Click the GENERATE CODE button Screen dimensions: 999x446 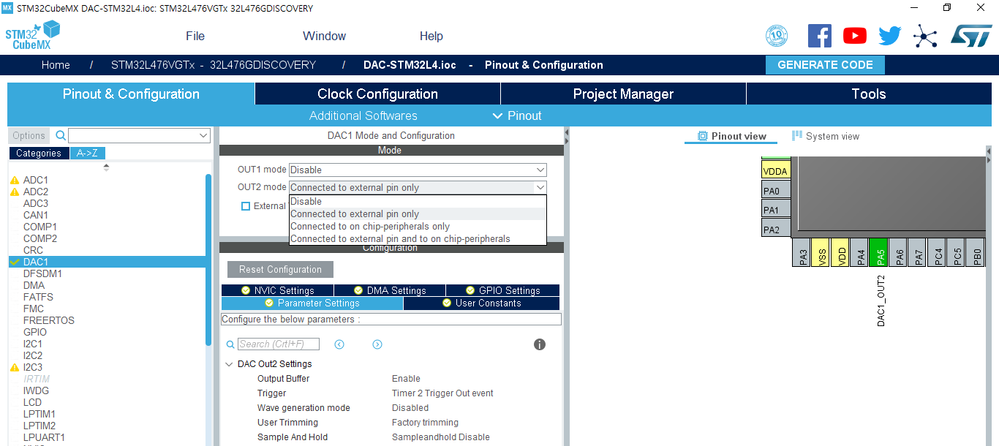[x=825, y=65]
